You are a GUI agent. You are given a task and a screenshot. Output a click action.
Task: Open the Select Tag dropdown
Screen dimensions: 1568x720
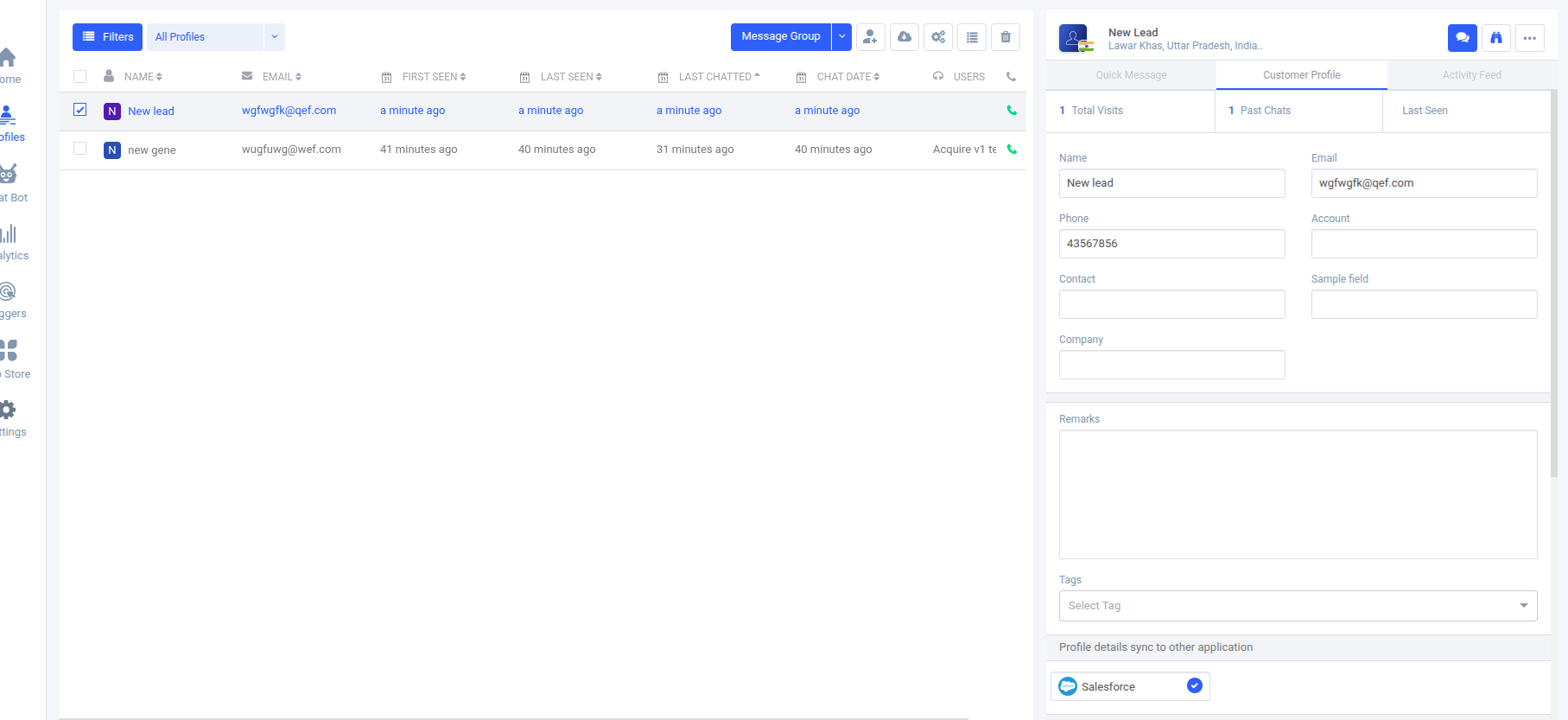click(1298, 606)
